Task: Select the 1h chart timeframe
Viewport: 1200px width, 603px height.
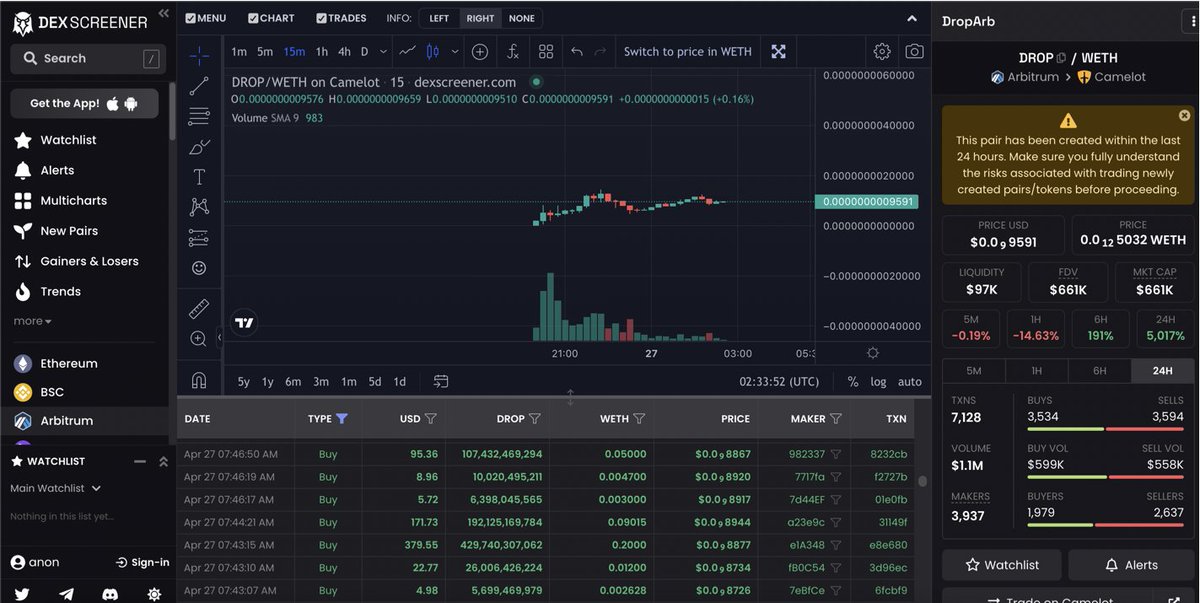Action: 321,51
